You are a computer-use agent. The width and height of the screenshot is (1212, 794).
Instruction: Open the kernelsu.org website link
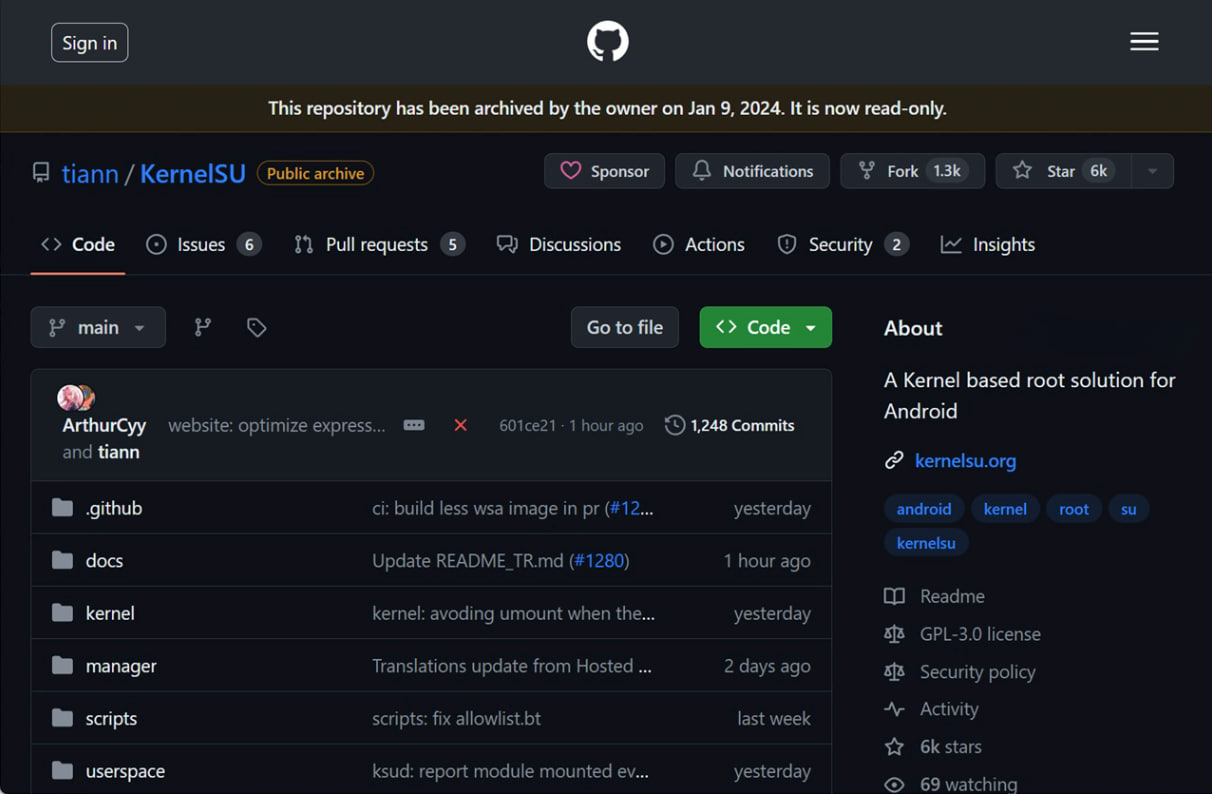965,461
